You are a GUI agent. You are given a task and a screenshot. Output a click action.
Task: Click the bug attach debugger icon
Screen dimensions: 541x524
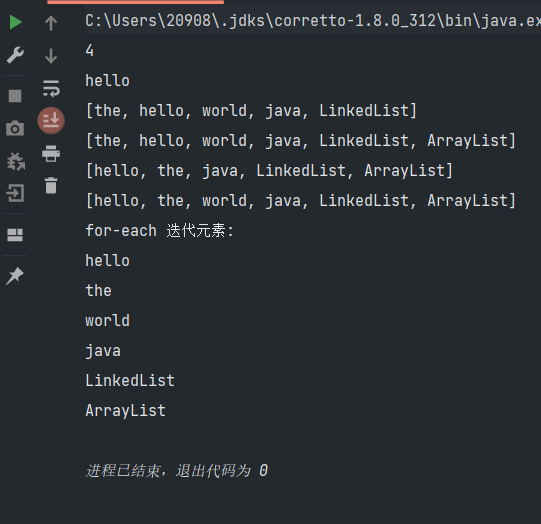[16, 161]
